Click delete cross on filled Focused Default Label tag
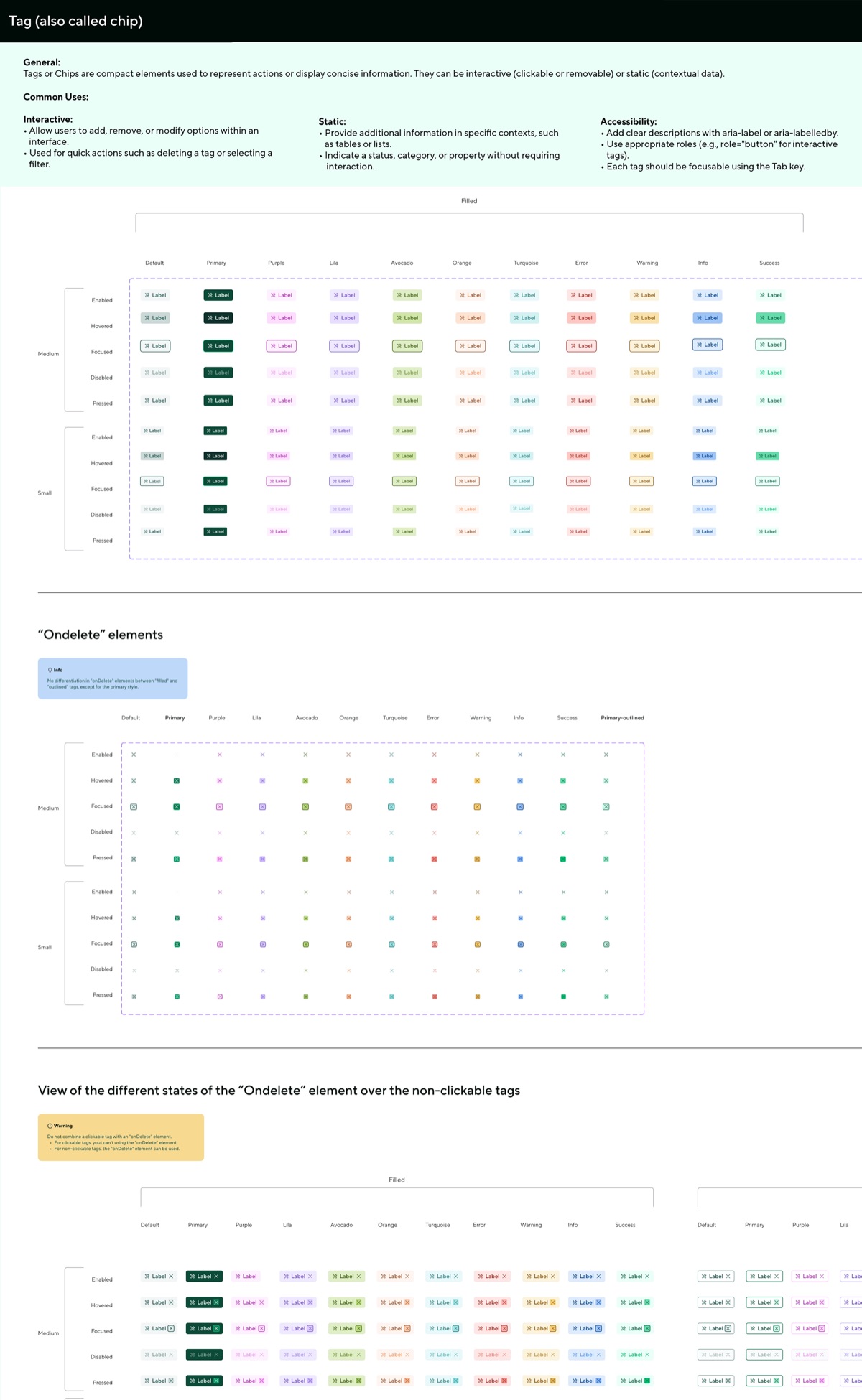The height and width of the screenshot is (1400, 862). tap(171, 1328)
